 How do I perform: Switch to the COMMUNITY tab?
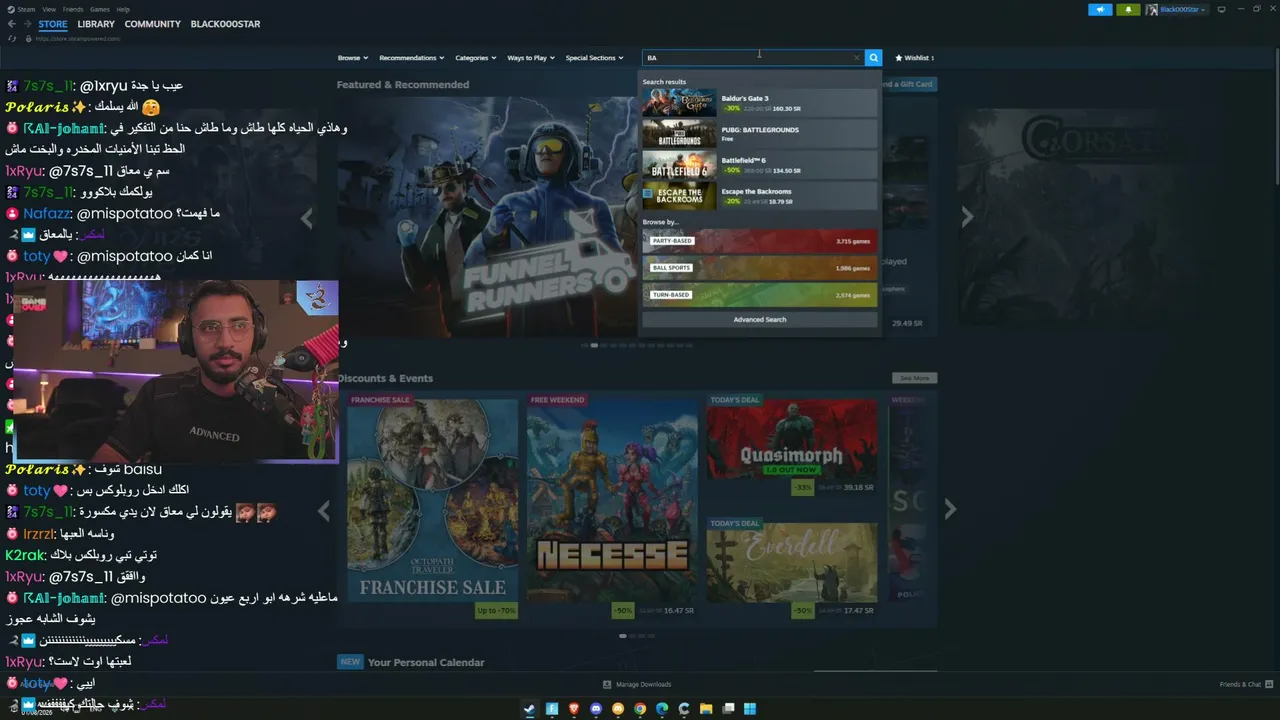pyautogui.click(x=153, y=24)
